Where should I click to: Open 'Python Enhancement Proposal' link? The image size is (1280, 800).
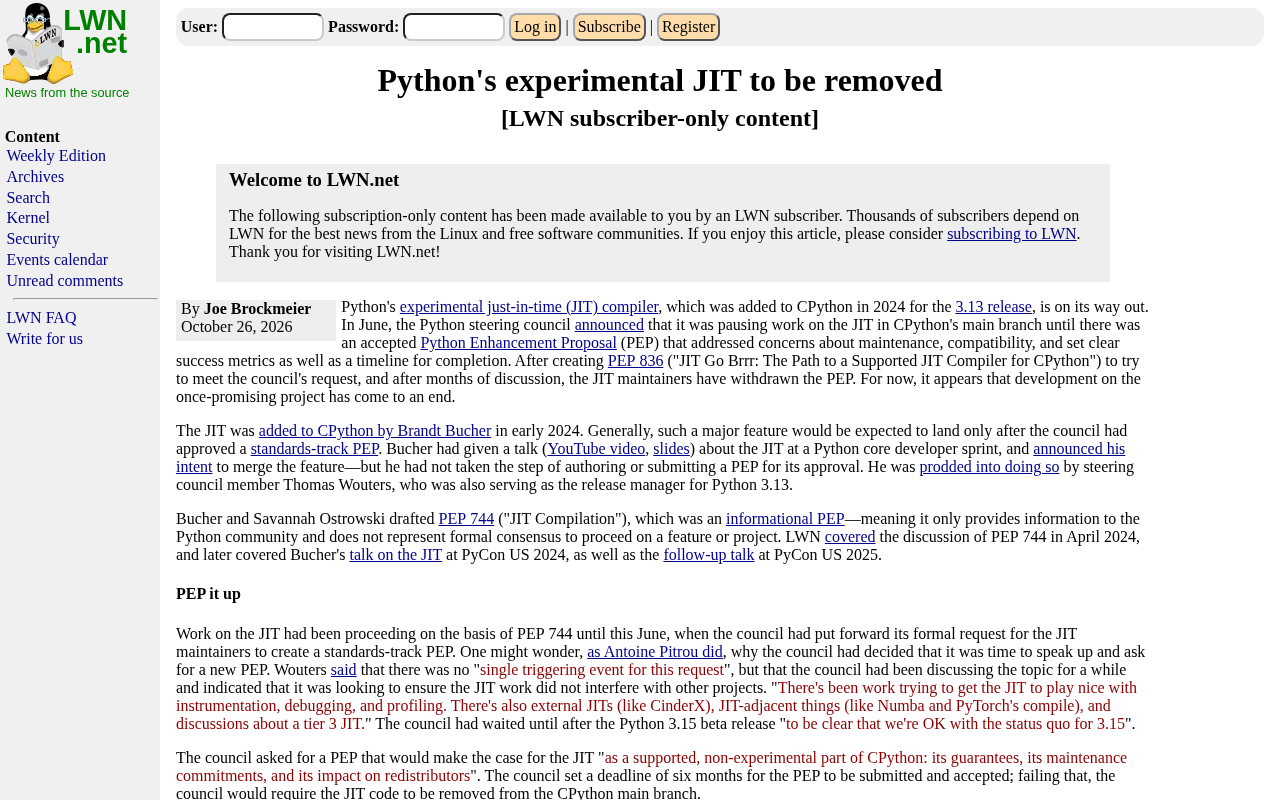pyautogui.click(x=518, y=343)
